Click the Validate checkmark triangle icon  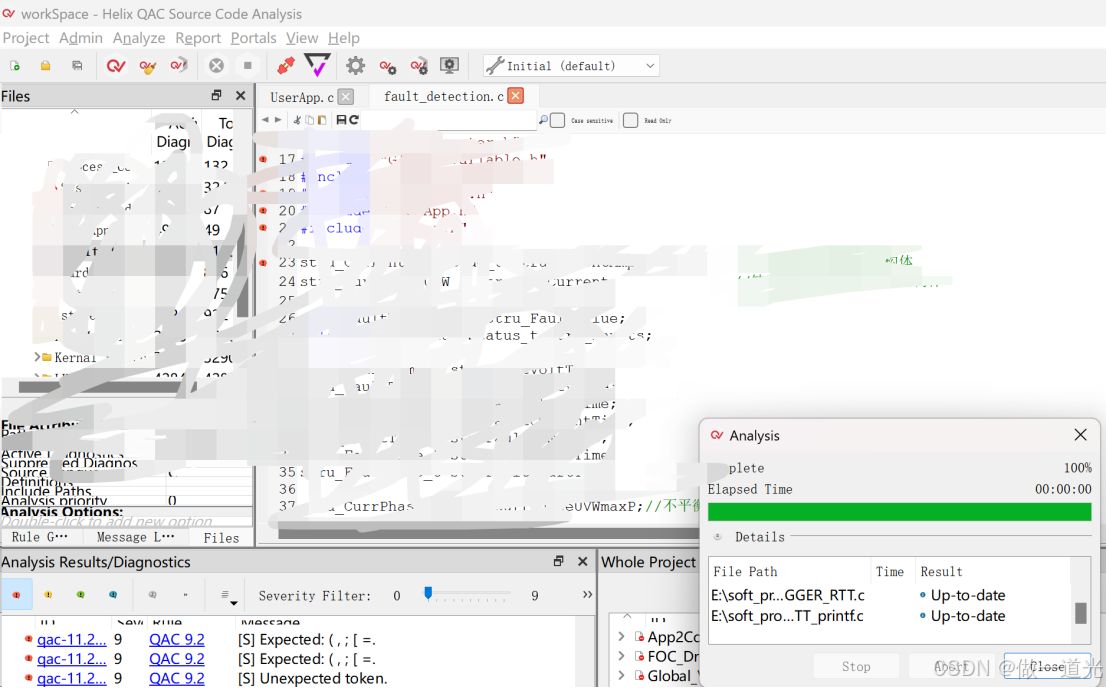pos(317,65)
